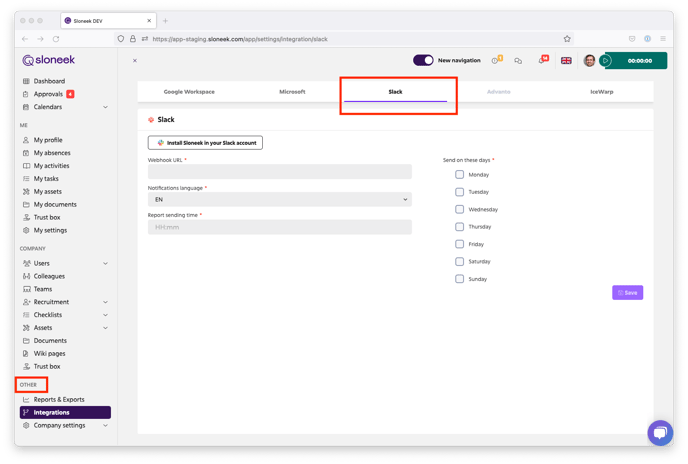Expand the Recruitment submenu chevron
The image size is (688, 464).
pos(105,302)
